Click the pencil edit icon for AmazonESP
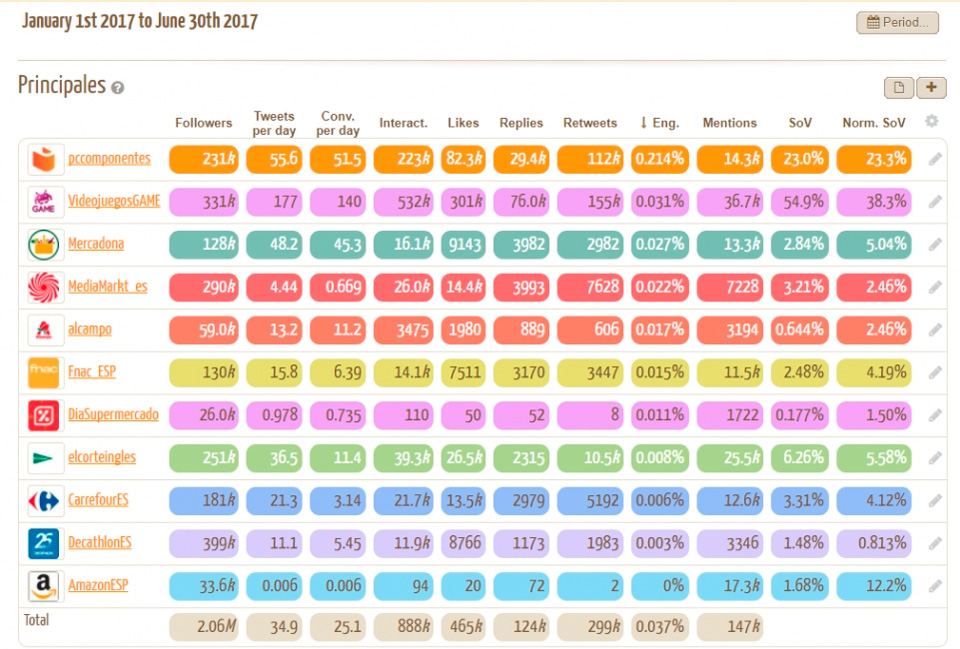960x649 pixels. pyautogui.click(x=935, y=586)
